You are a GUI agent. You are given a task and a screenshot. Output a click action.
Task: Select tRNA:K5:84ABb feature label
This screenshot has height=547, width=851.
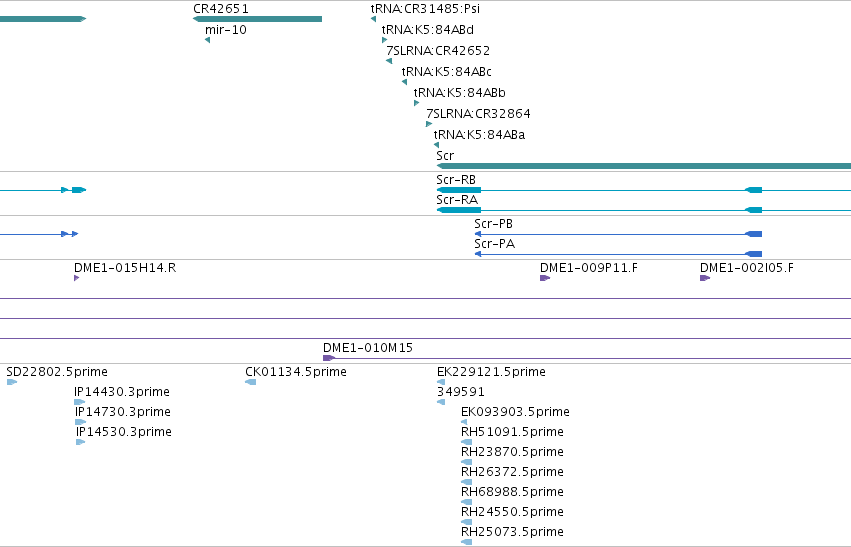coord(459,93)
